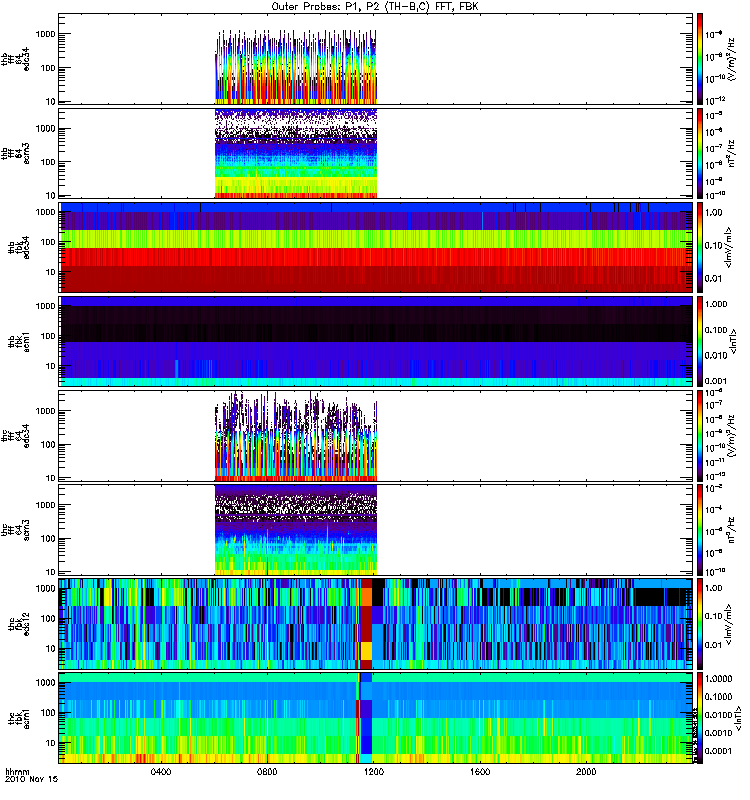The width and height of the screenshot is (750, 800).
Task: Select the '1200' time axis label
Action: [374, 772]
